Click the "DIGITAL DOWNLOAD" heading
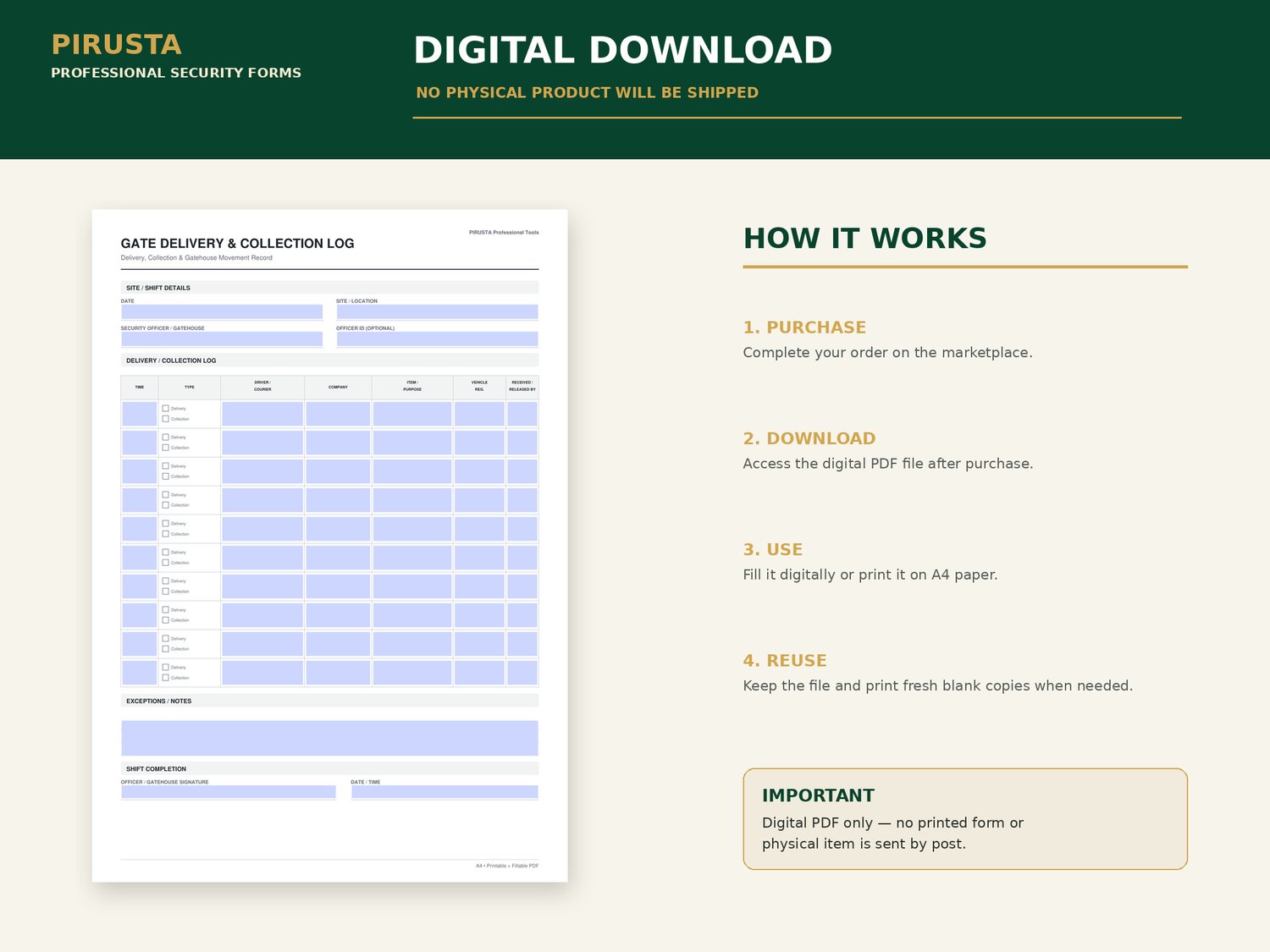This screenshot has width=1270, height=952. pos(623,50)
